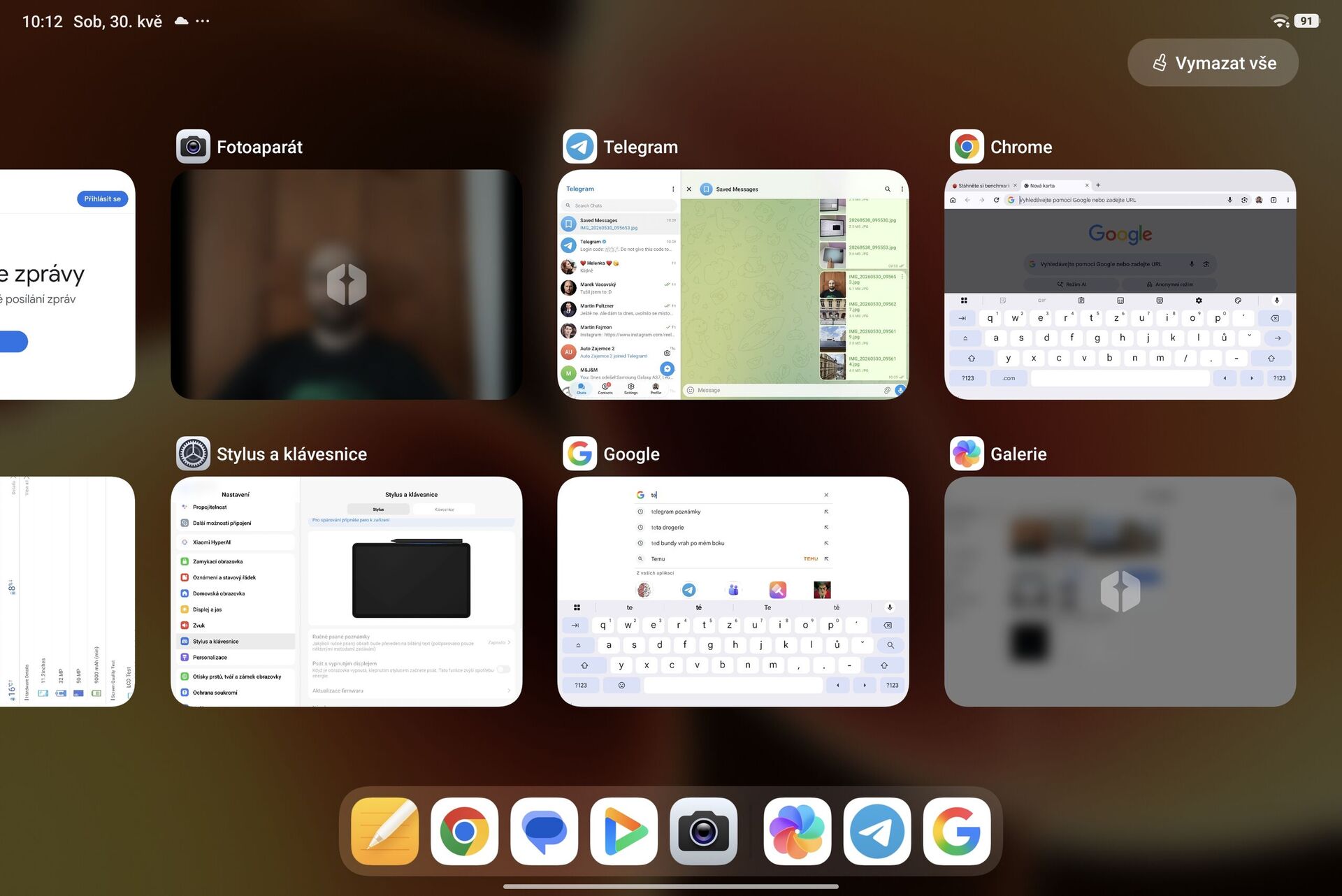
Task: Expand Ručně psané poznámky chevron in settings card
Action: pyautogui.click(x=509, y=642)
